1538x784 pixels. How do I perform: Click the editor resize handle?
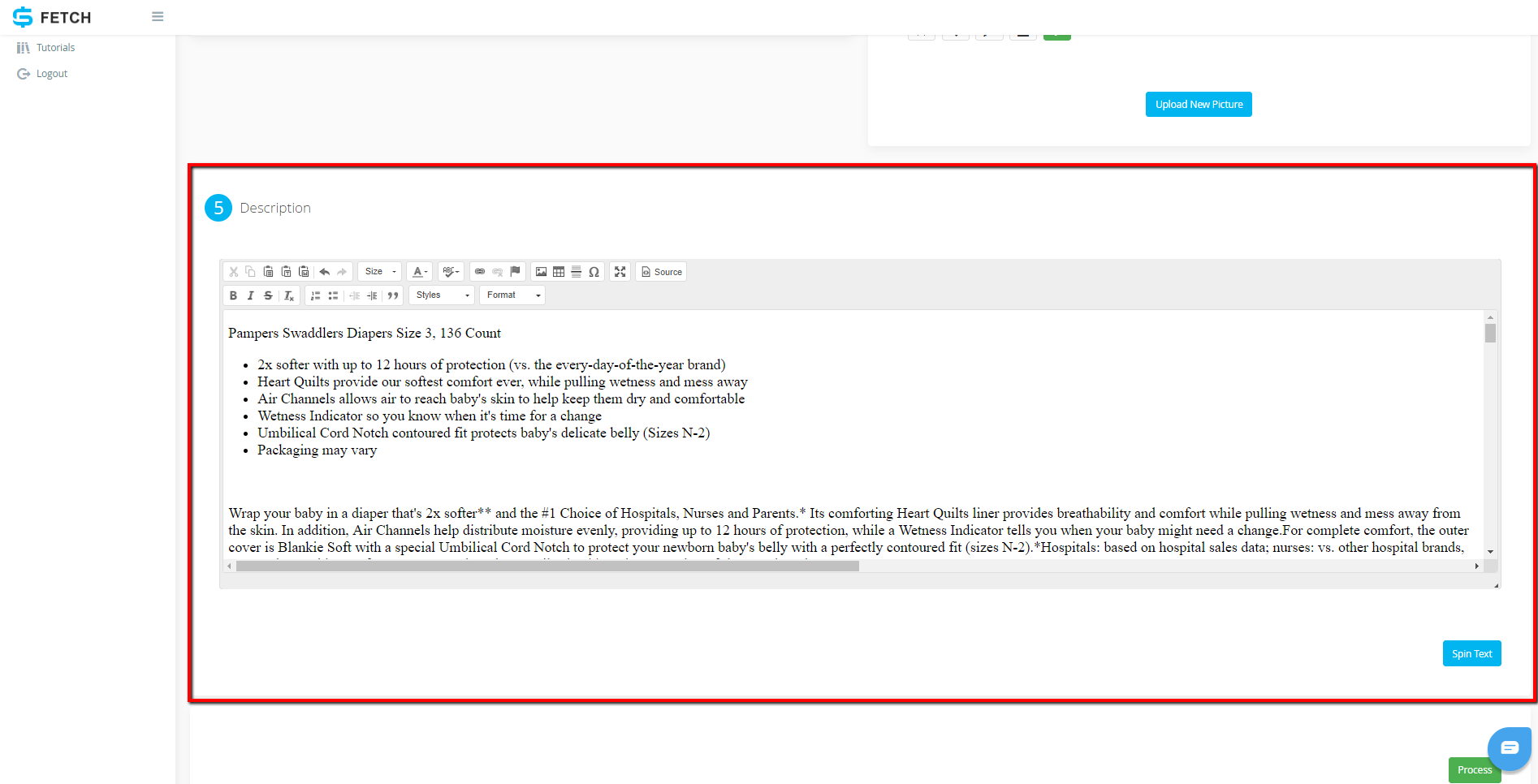click(x=1496, y=584)
